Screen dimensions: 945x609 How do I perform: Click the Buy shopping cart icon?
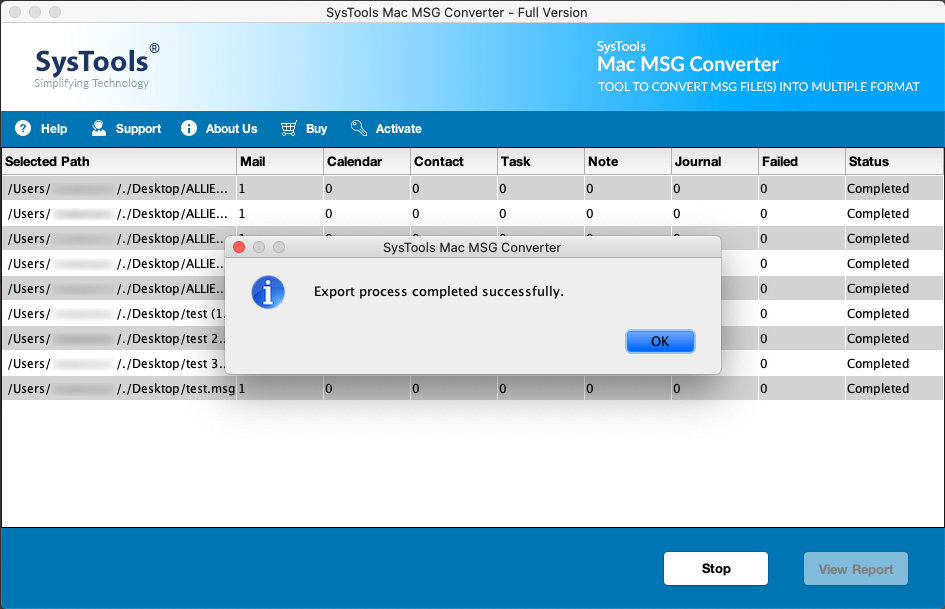289,128
